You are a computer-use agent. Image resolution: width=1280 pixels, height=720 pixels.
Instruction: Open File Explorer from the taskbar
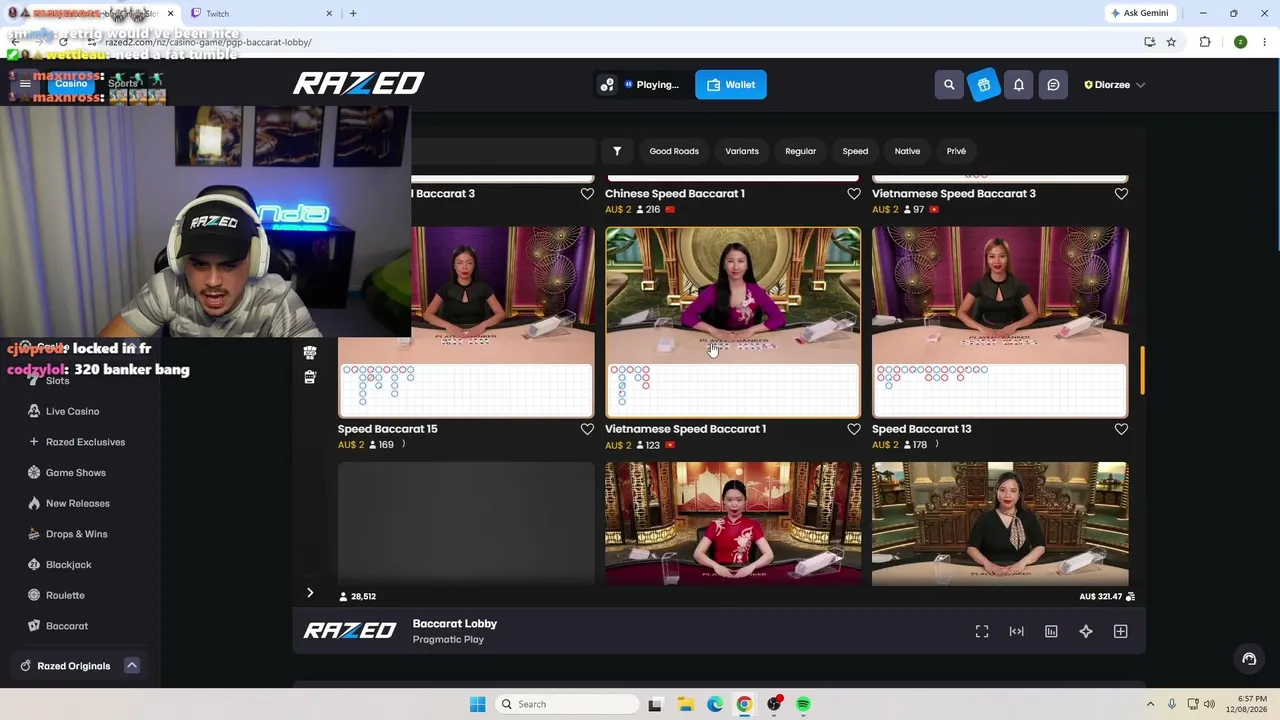pos(685,704)
